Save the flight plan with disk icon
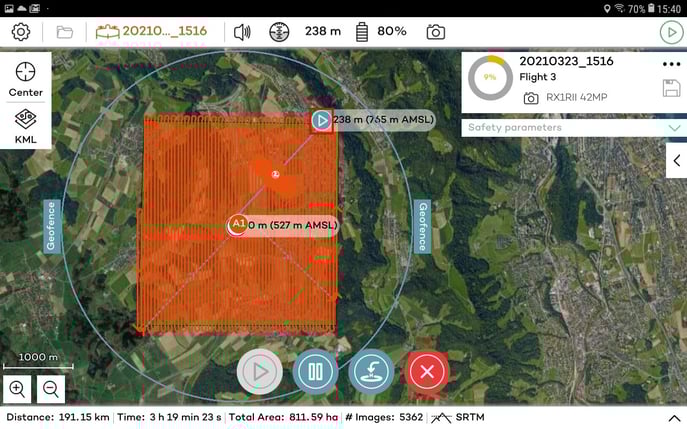 (671, 89)
